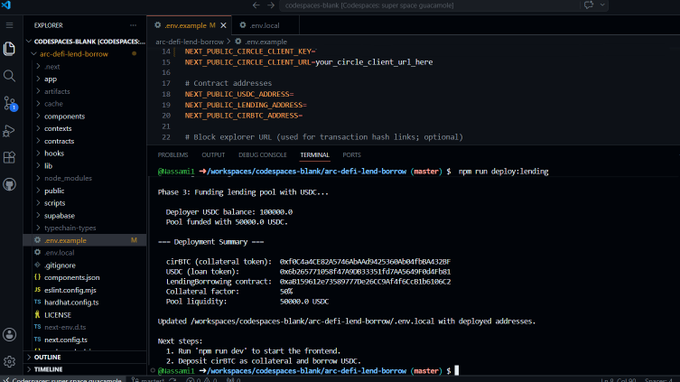Screen dimensions: 680x382
Task: Click the Codespaces remote indicator in status bar
Action: click(x=63, y=379)
